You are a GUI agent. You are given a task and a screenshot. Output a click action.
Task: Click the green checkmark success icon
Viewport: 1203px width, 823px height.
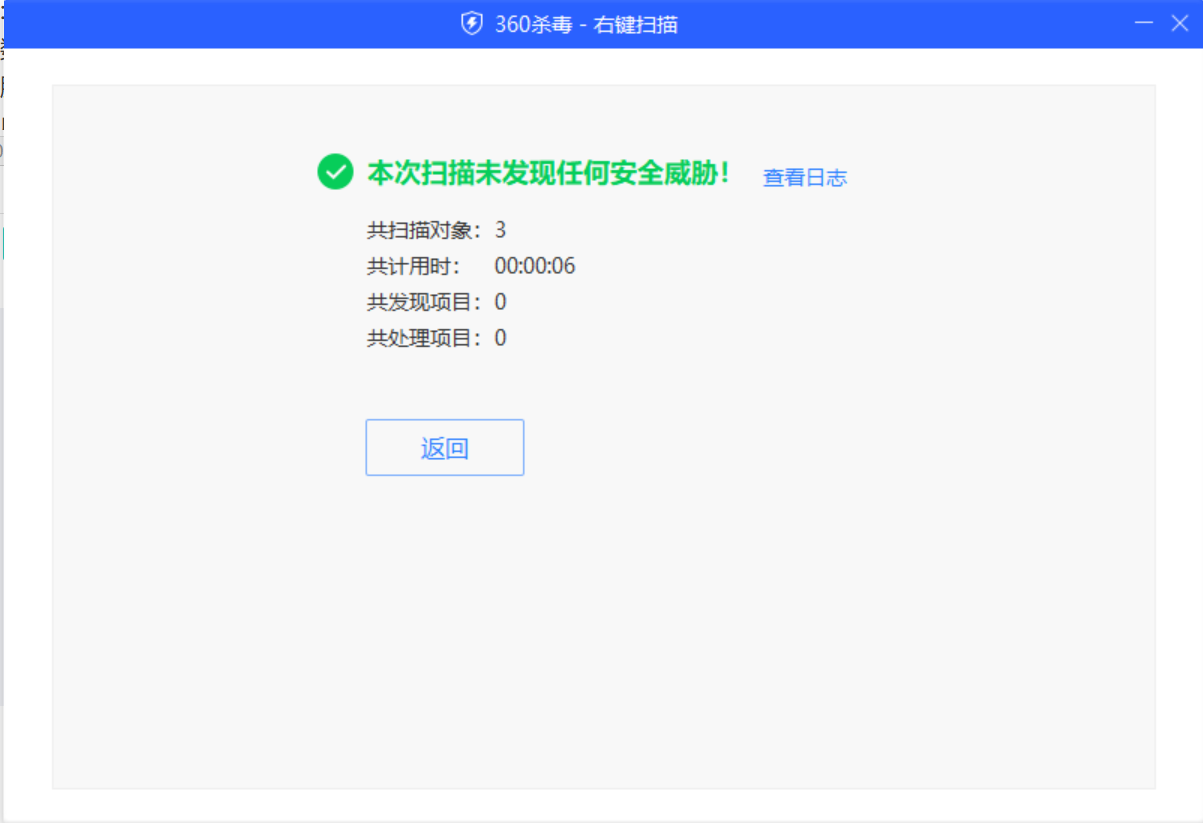[x=335, y=172]
